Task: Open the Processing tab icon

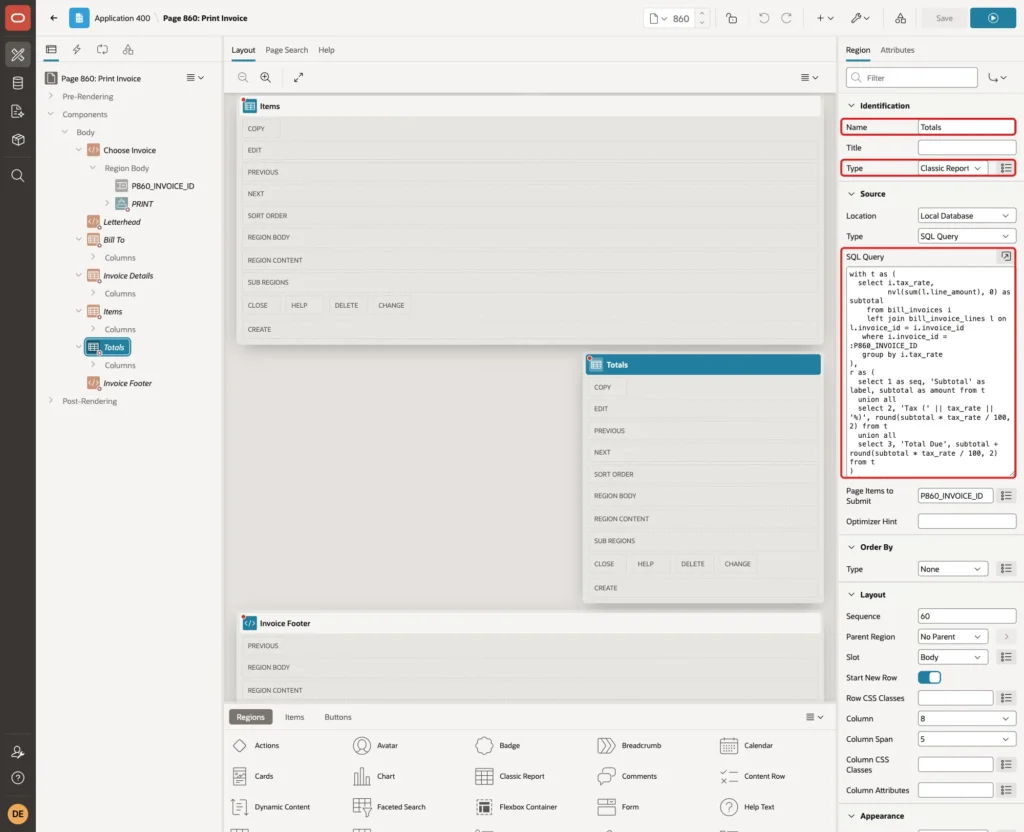Action: pyautogui.click(x=102, y=50)
